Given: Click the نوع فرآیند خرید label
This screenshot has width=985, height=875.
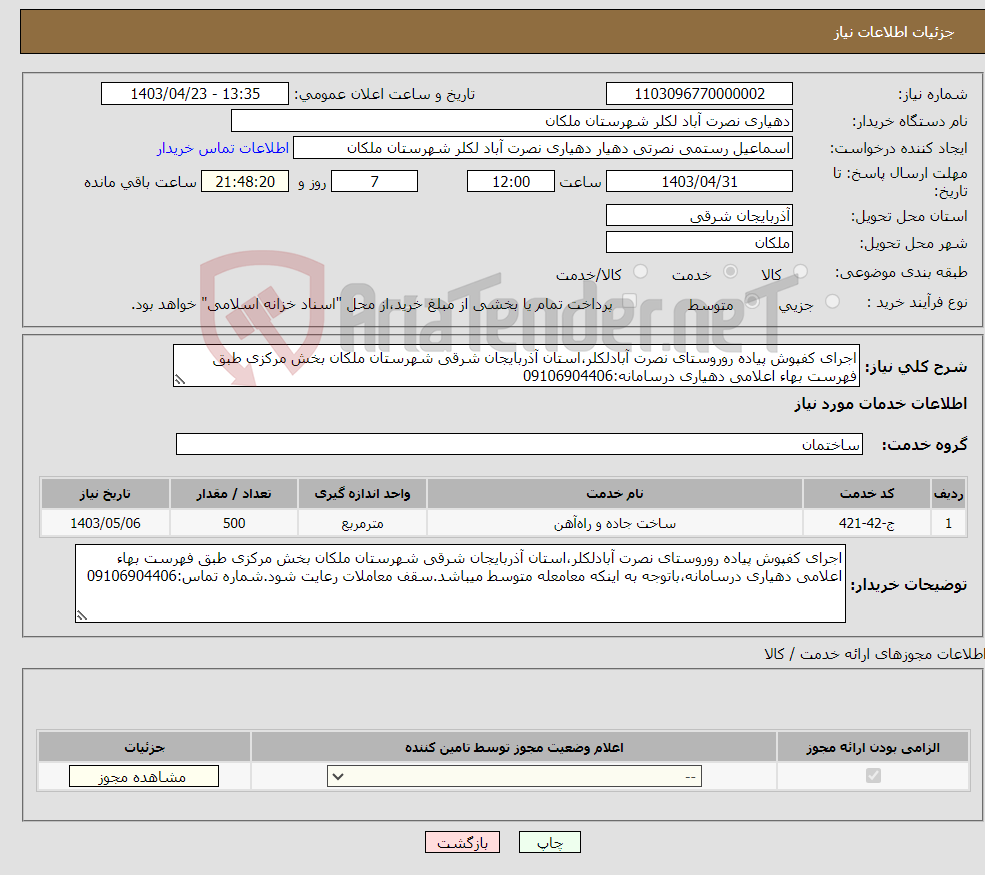Looking at the screenshot, I should tap(917, 303).
